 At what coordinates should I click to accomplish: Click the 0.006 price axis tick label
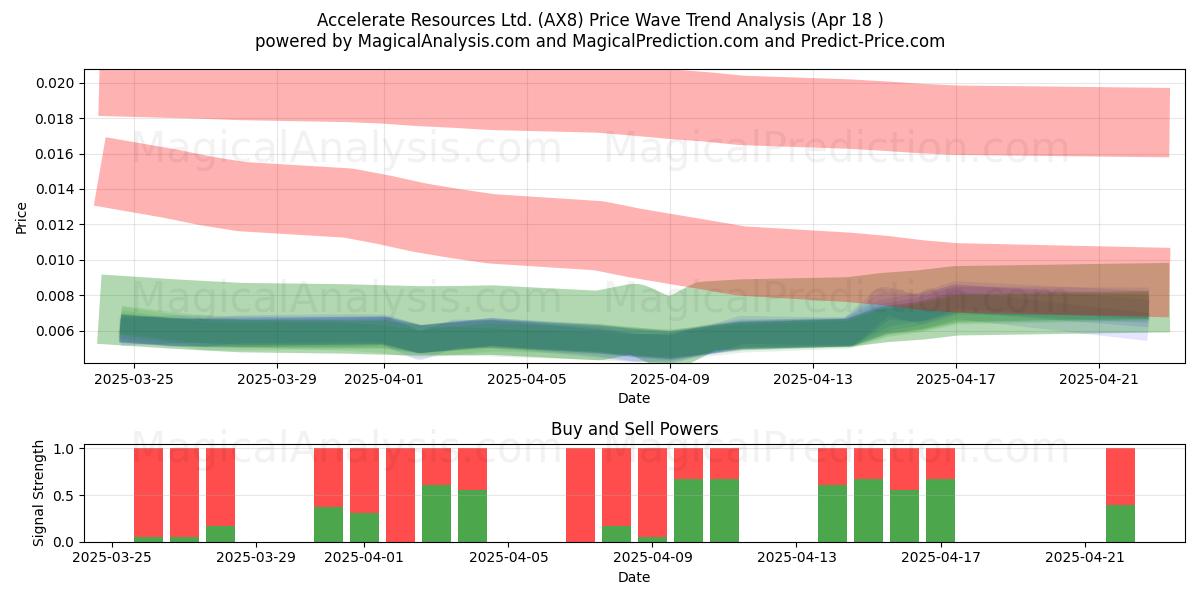56,331
